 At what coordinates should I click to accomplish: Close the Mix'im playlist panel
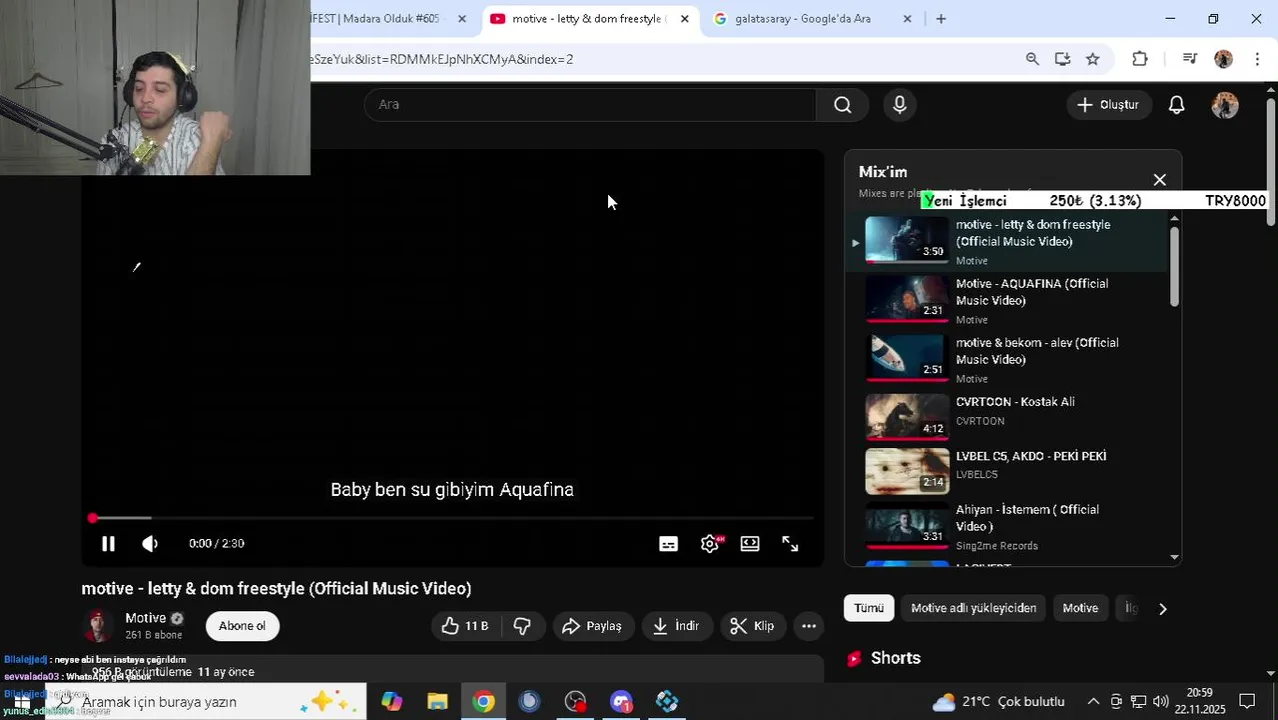1160,180
